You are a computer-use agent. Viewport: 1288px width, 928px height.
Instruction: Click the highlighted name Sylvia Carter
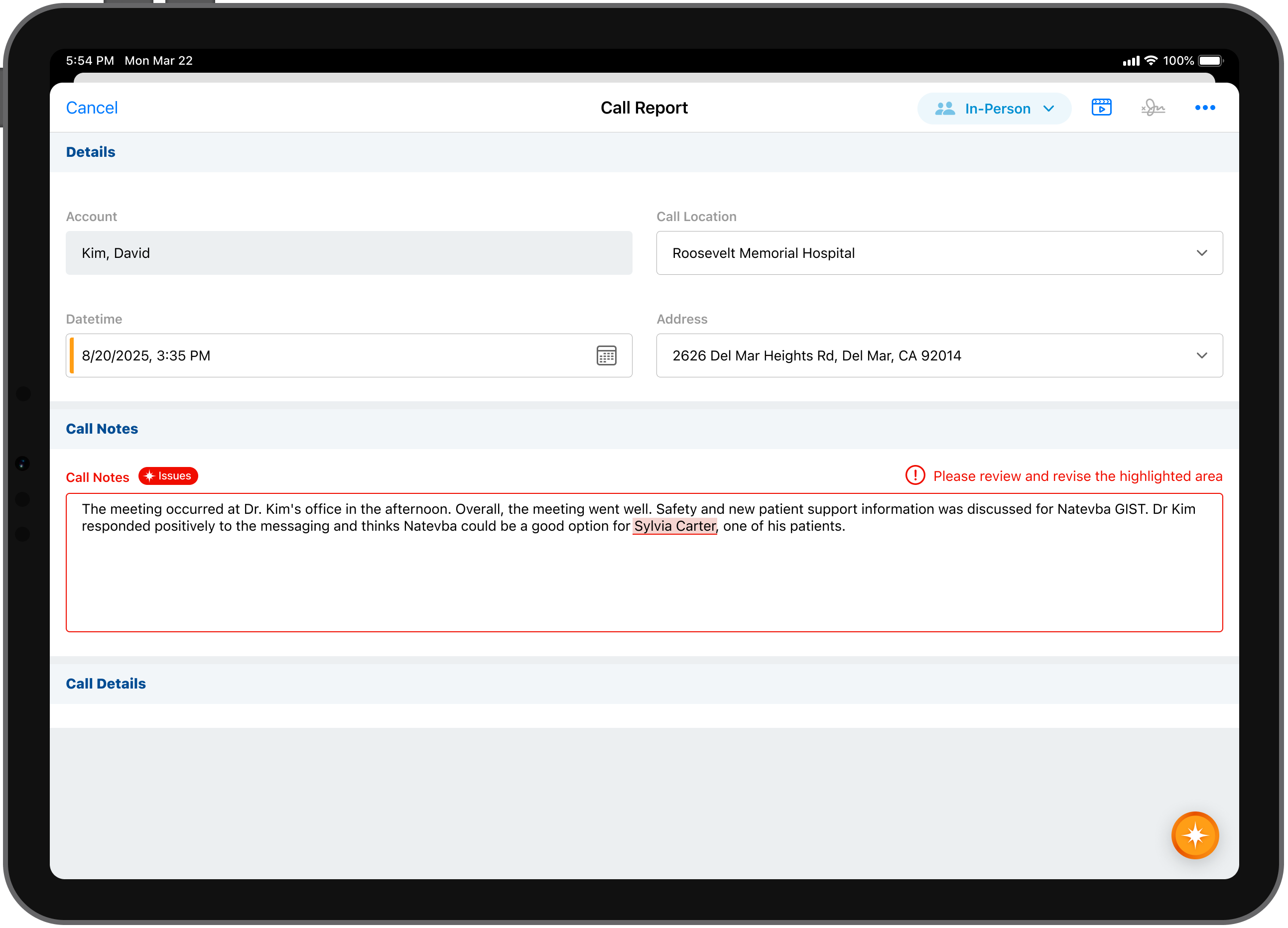[x=674, y=526]
